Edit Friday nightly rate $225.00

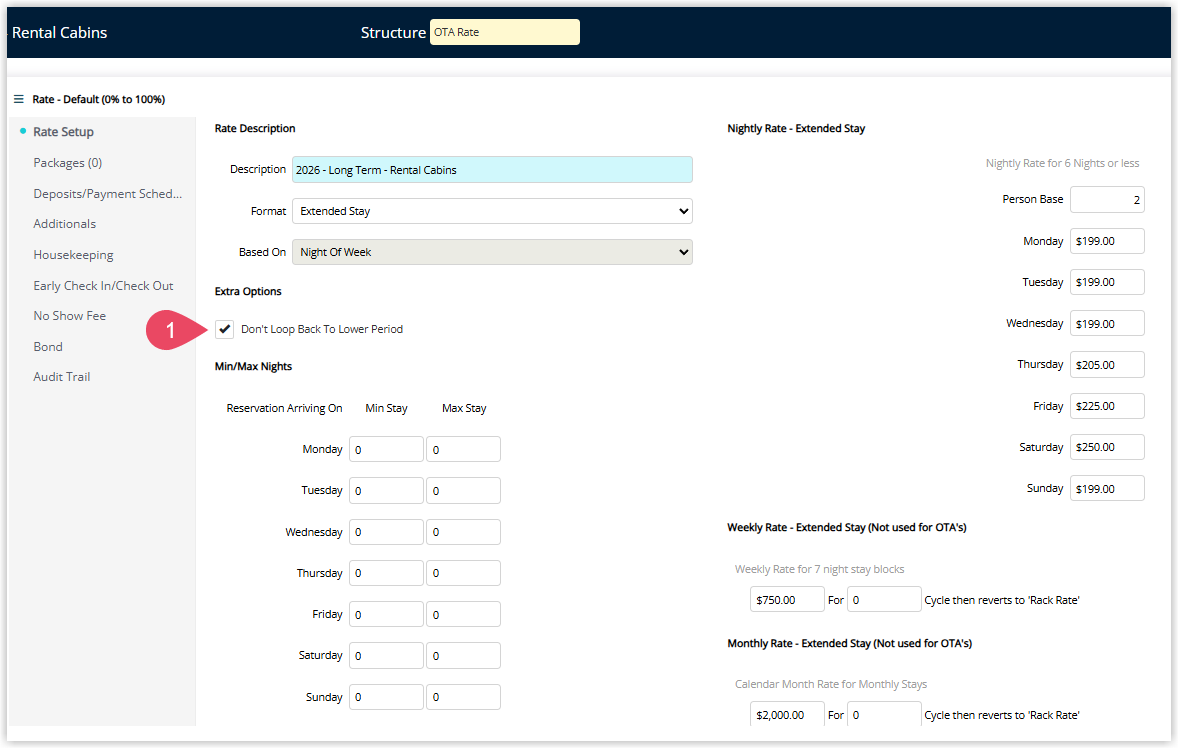(x=1107, y=406)
